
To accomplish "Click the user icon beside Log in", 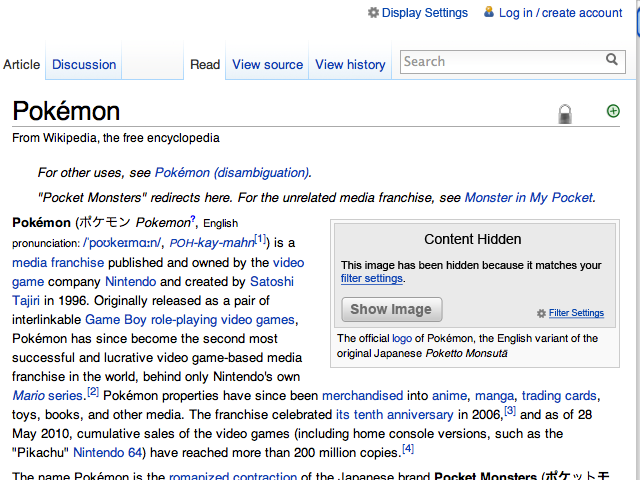I will click(x=489, y=12).
